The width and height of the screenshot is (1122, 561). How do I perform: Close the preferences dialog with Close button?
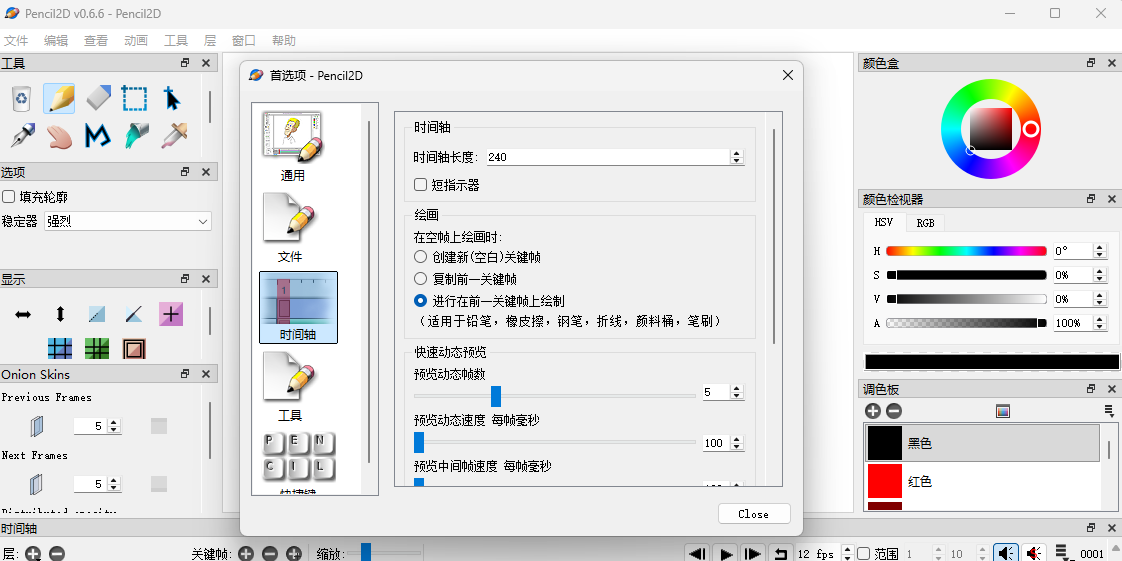753,514
